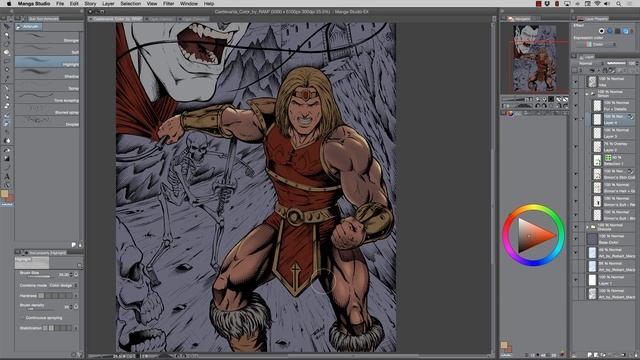The image size is (640, 360).
Task: Select the Droplet sub tool
Action: tap(47, 121)
